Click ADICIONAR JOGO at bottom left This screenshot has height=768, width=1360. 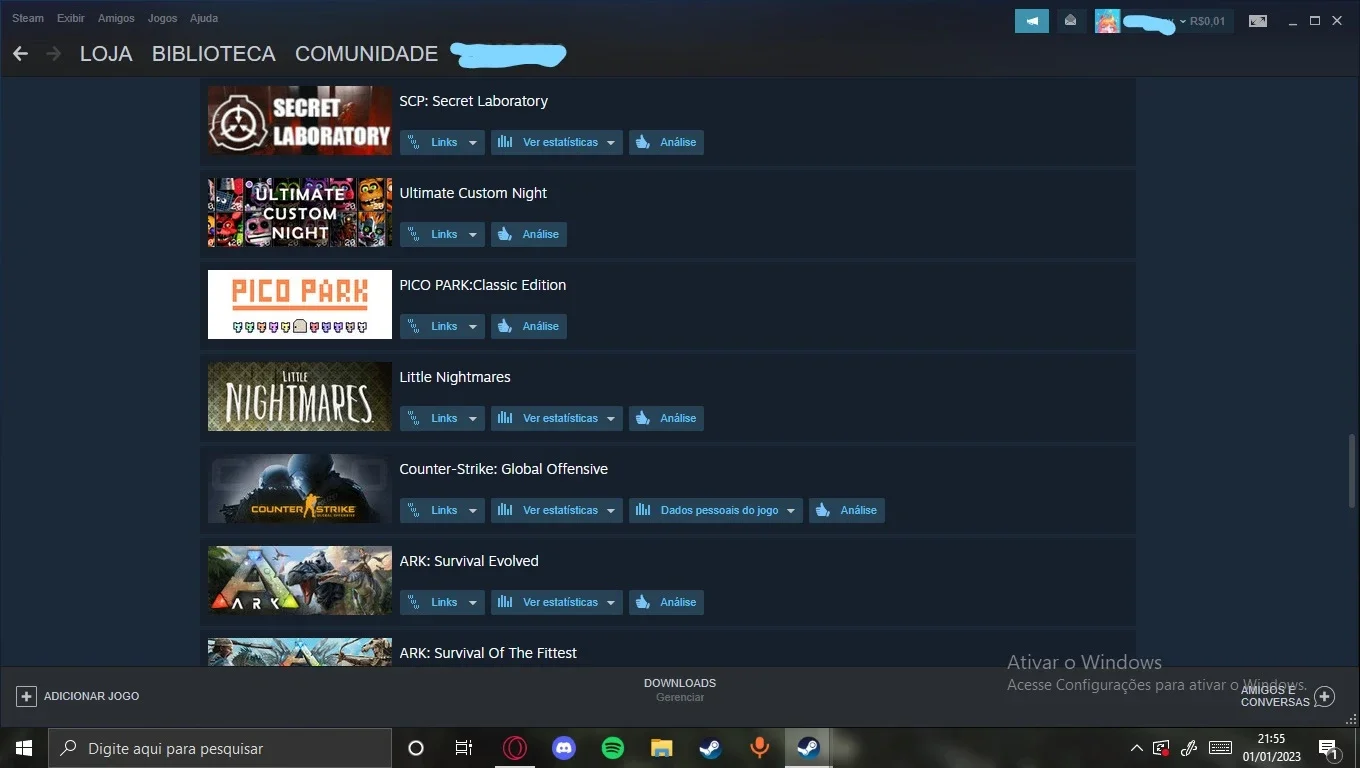click(x=78, y=696)
